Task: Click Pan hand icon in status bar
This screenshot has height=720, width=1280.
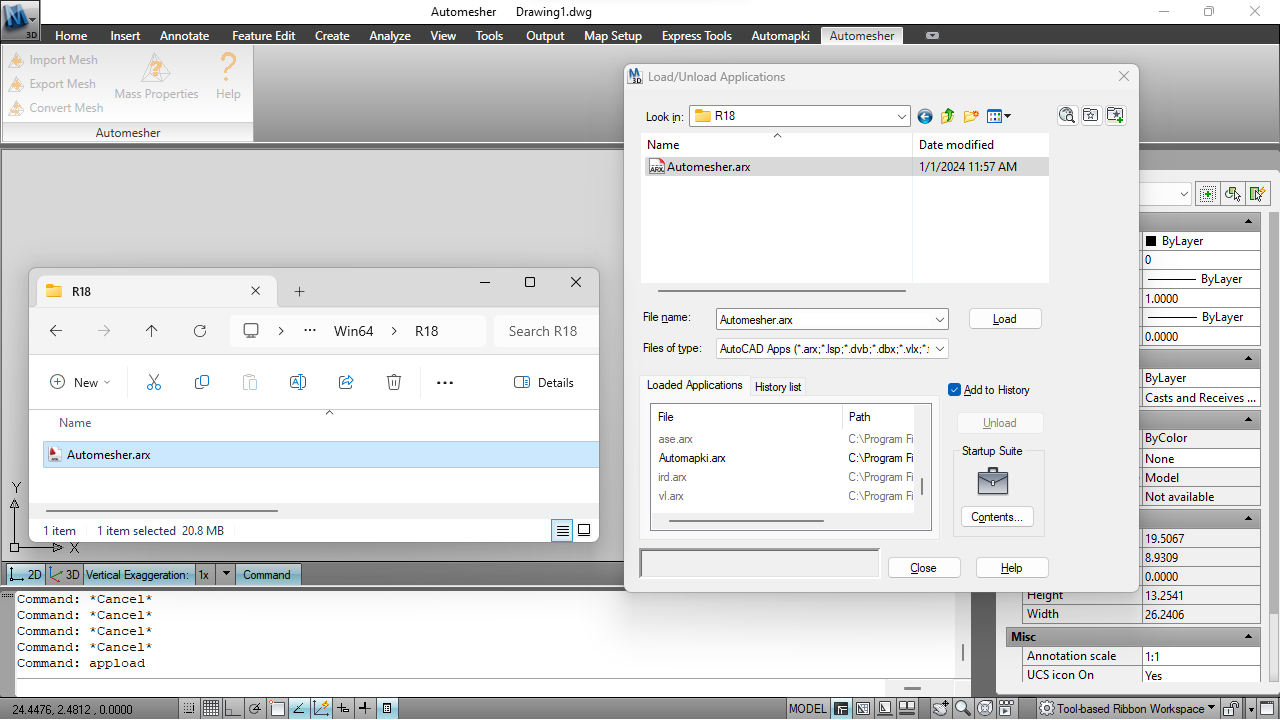Action: [941, 709]
